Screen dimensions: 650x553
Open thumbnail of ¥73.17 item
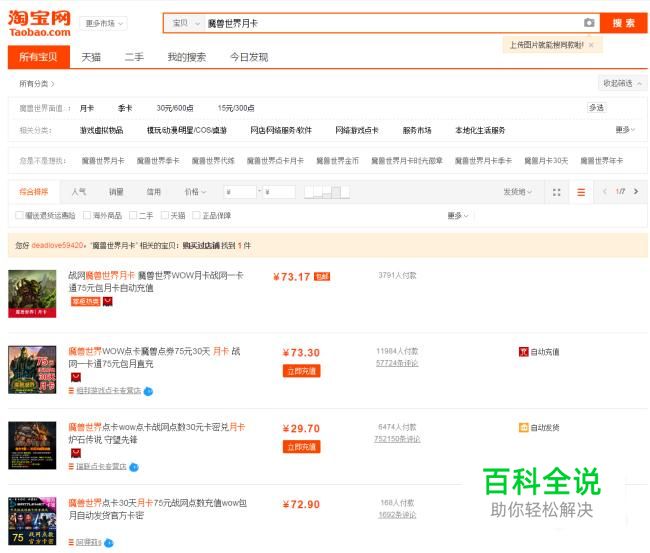(32, 294)
